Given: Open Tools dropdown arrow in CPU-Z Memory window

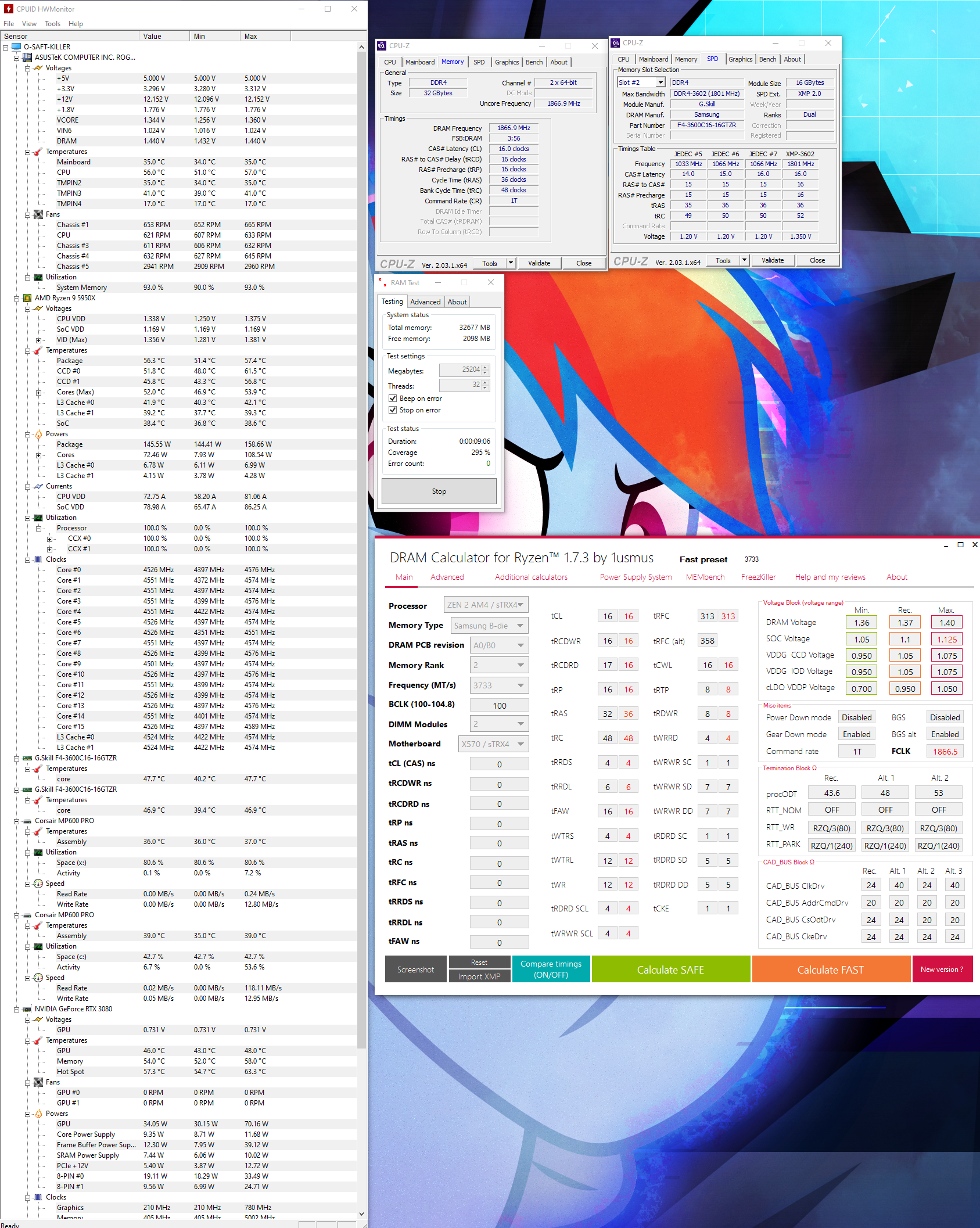Looking at the screenshot, I should [511, 263].
